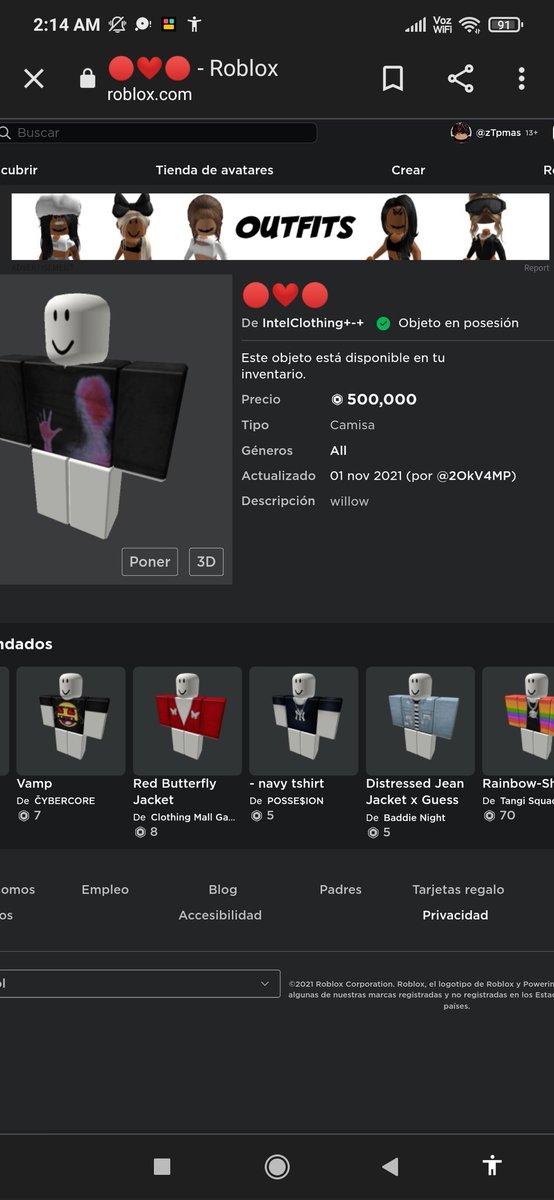
Task: Bookmark this page with bookmark icon
Action: (x=393, y=79)
